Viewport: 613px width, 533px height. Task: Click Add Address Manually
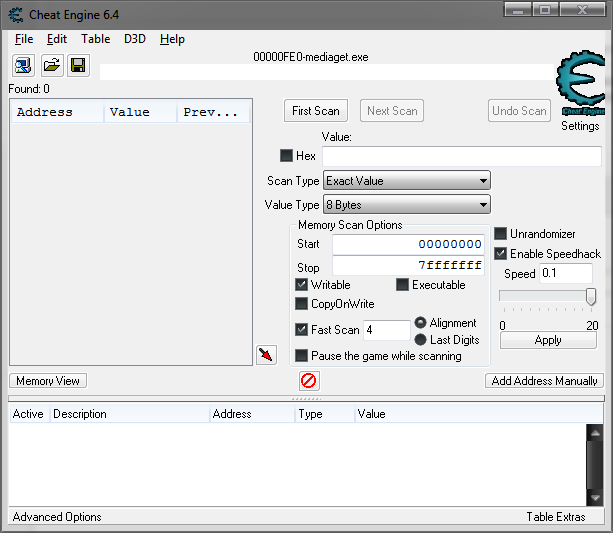coord(544,380)
